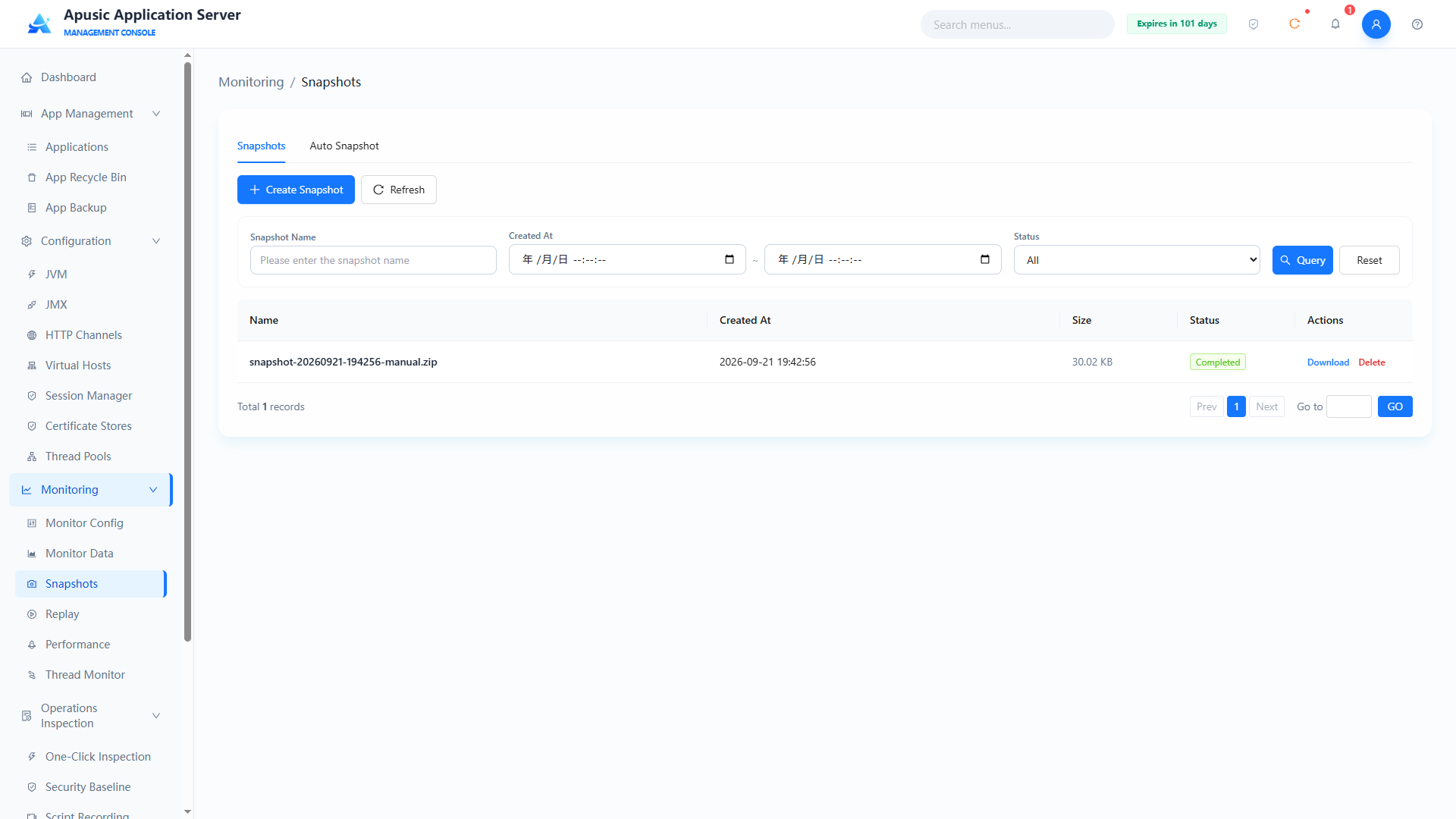Delete the snapshot-20260921 record
The height and width of the screenshot is (819, 1456).
(1372, 362)
